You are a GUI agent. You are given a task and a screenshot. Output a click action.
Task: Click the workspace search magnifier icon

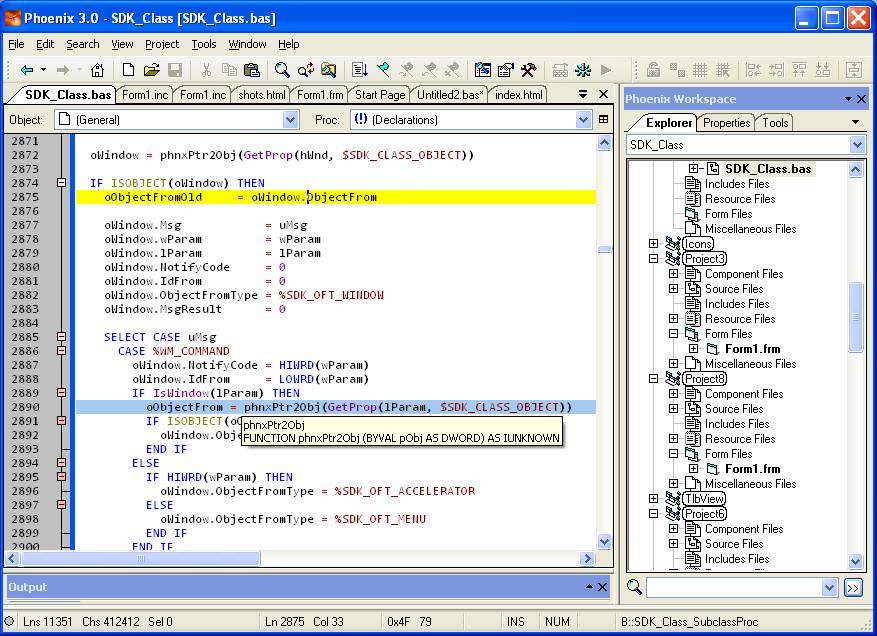(634, 587)
